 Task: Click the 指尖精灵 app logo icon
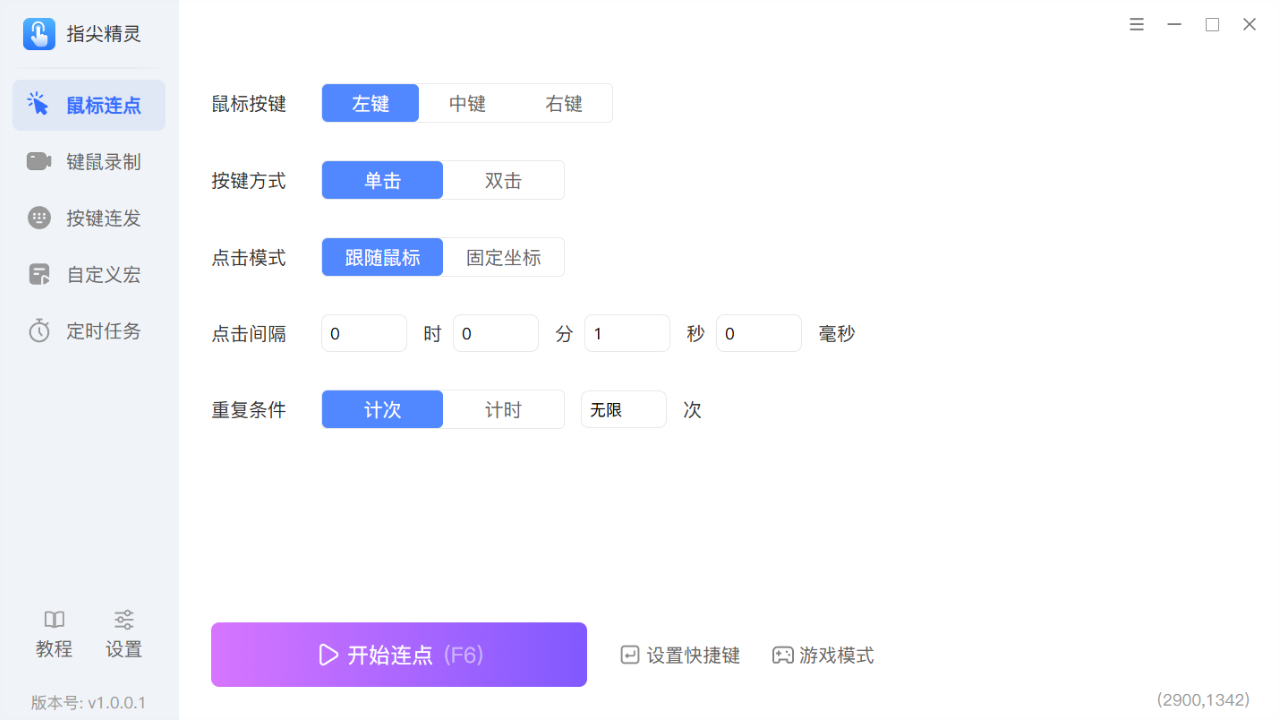tap(39, 34)
